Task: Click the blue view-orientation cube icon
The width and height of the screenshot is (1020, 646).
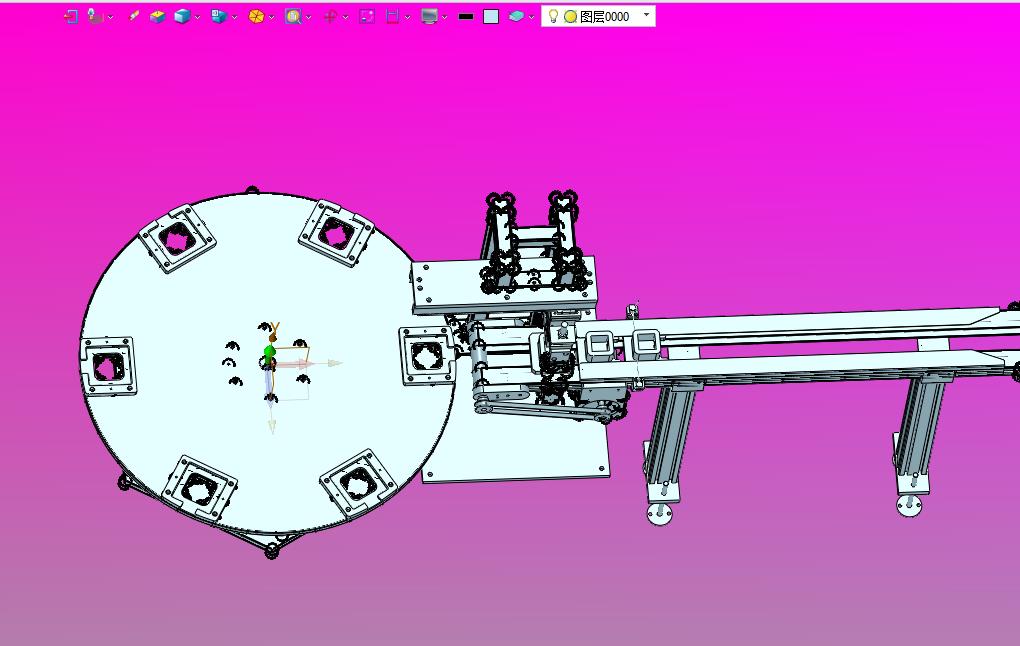Action: (x=219, y=17)
